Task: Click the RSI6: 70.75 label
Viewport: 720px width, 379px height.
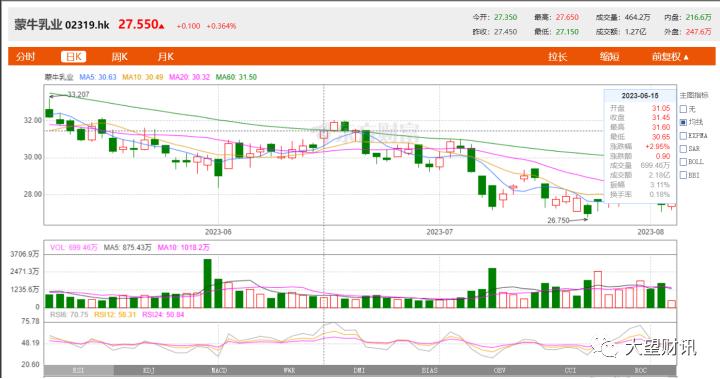Action: click(x=69, y=315)
